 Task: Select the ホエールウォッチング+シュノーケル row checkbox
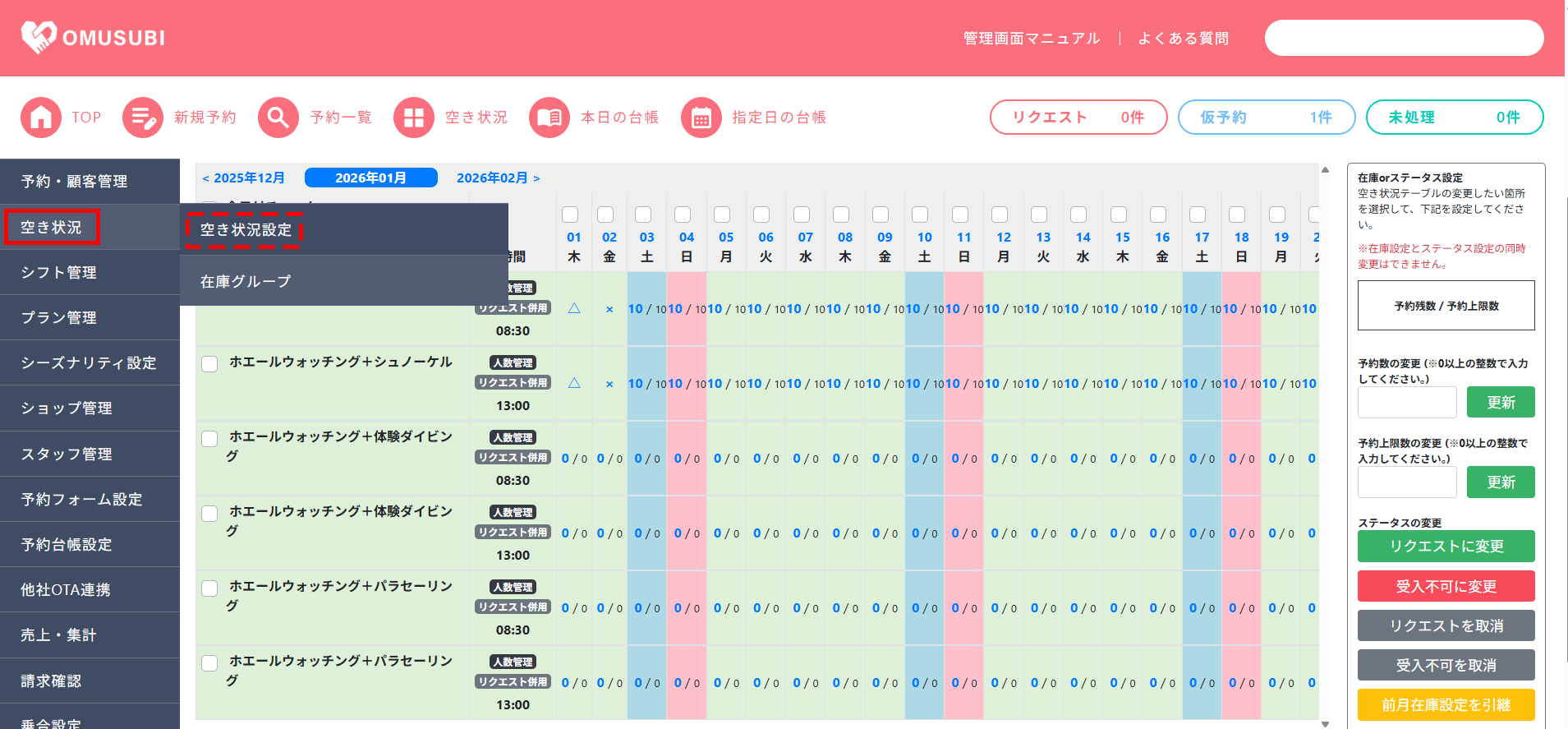pos(210,364)
